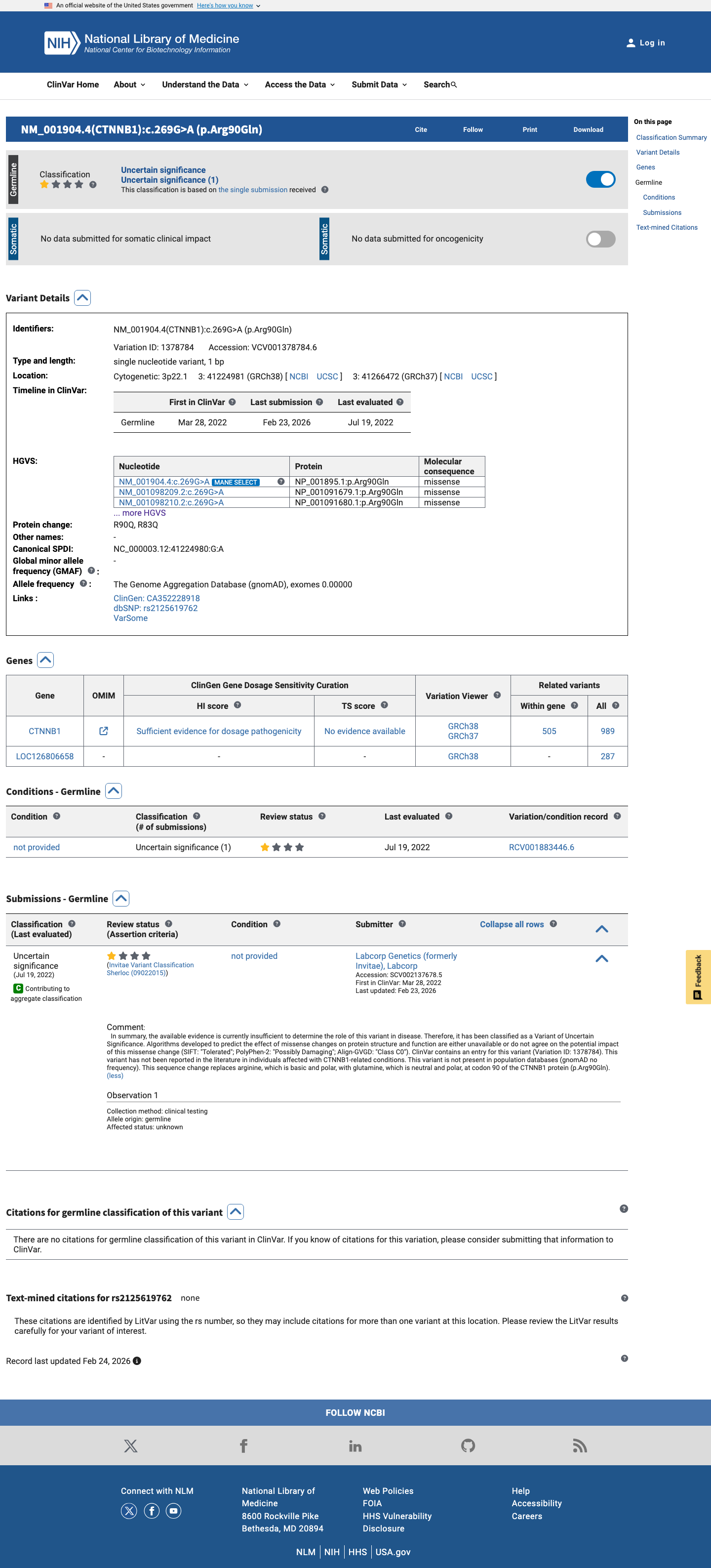This screenshot has height=1568, width=711.
Task: Open RSS feed icon under Follow NCBI
Action: tap(580, 1445)
